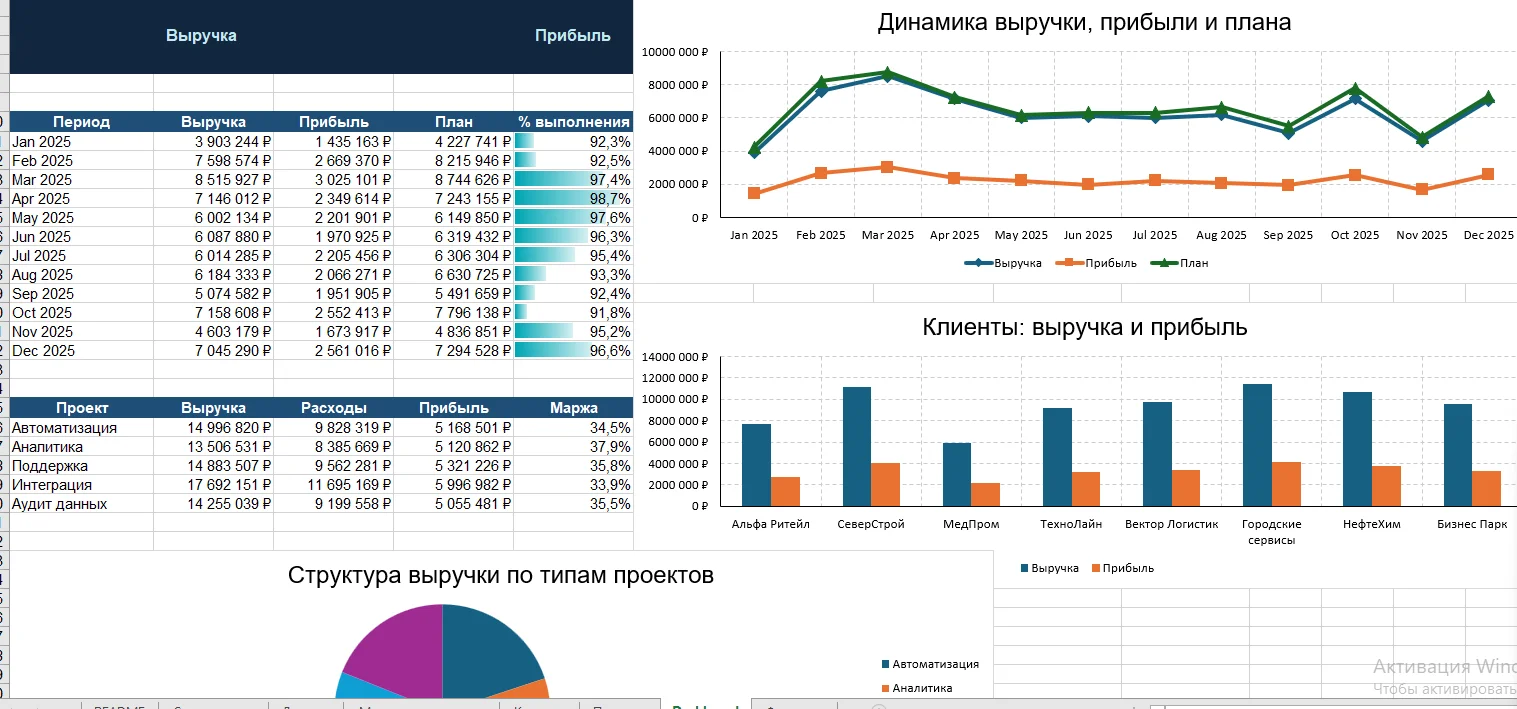Image resolution: width=1517 pixels, height=709 pixels.
Task: Select the Автоматизация project row label
Action: coord(82,428)
